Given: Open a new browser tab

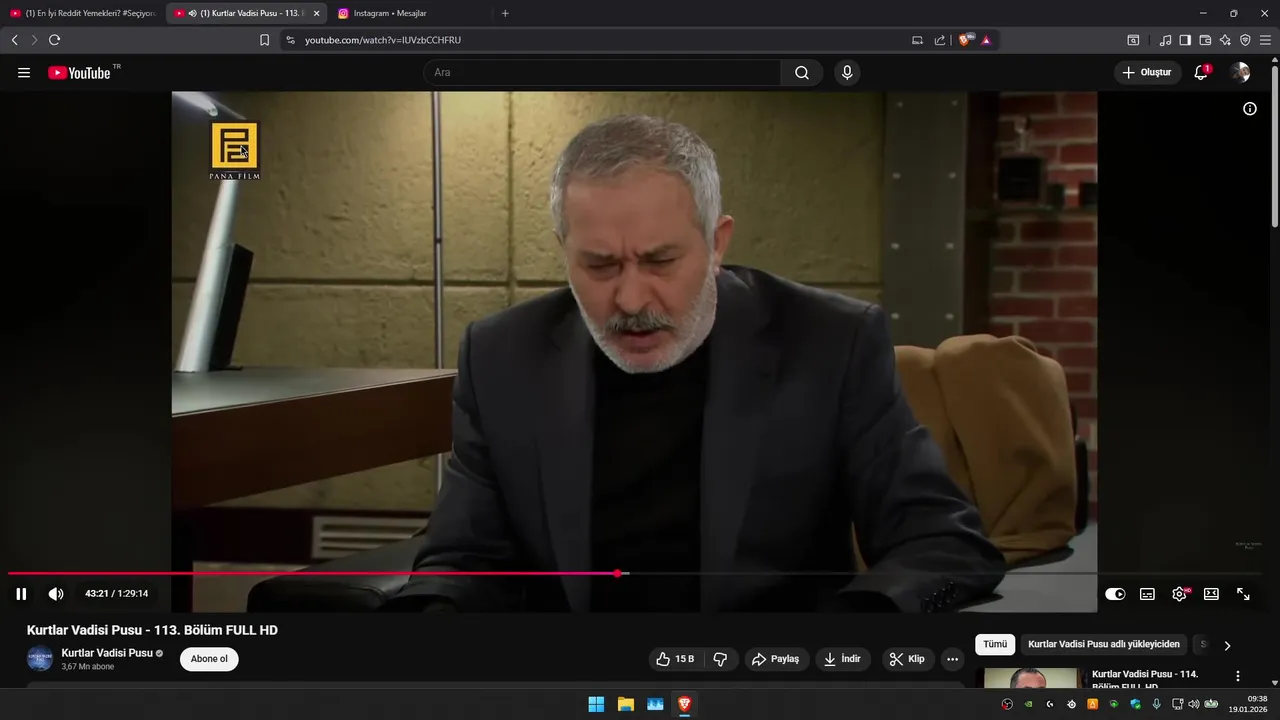Looking at the screenshot, I should [x=505, y=13].
